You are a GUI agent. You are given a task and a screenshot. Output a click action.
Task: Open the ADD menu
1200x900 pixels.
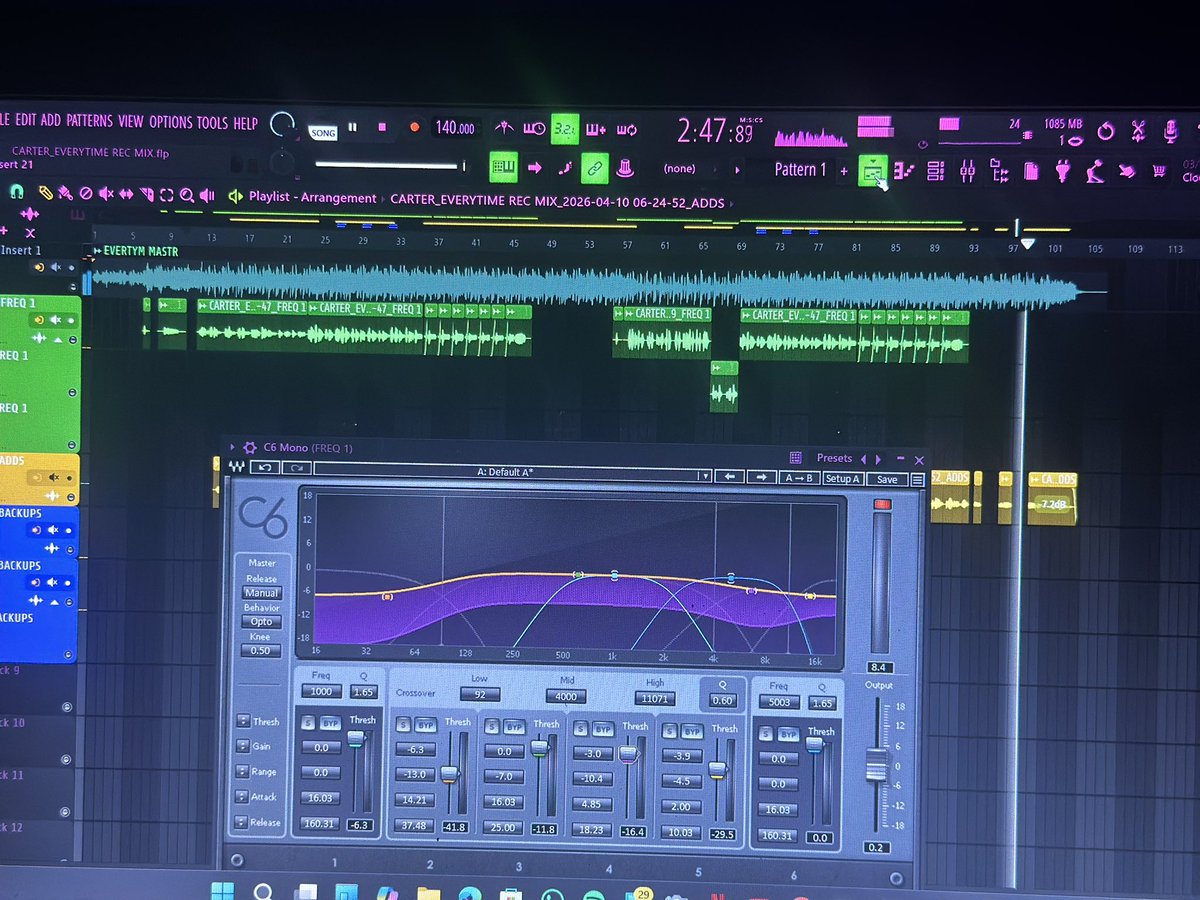click(50, 121)
